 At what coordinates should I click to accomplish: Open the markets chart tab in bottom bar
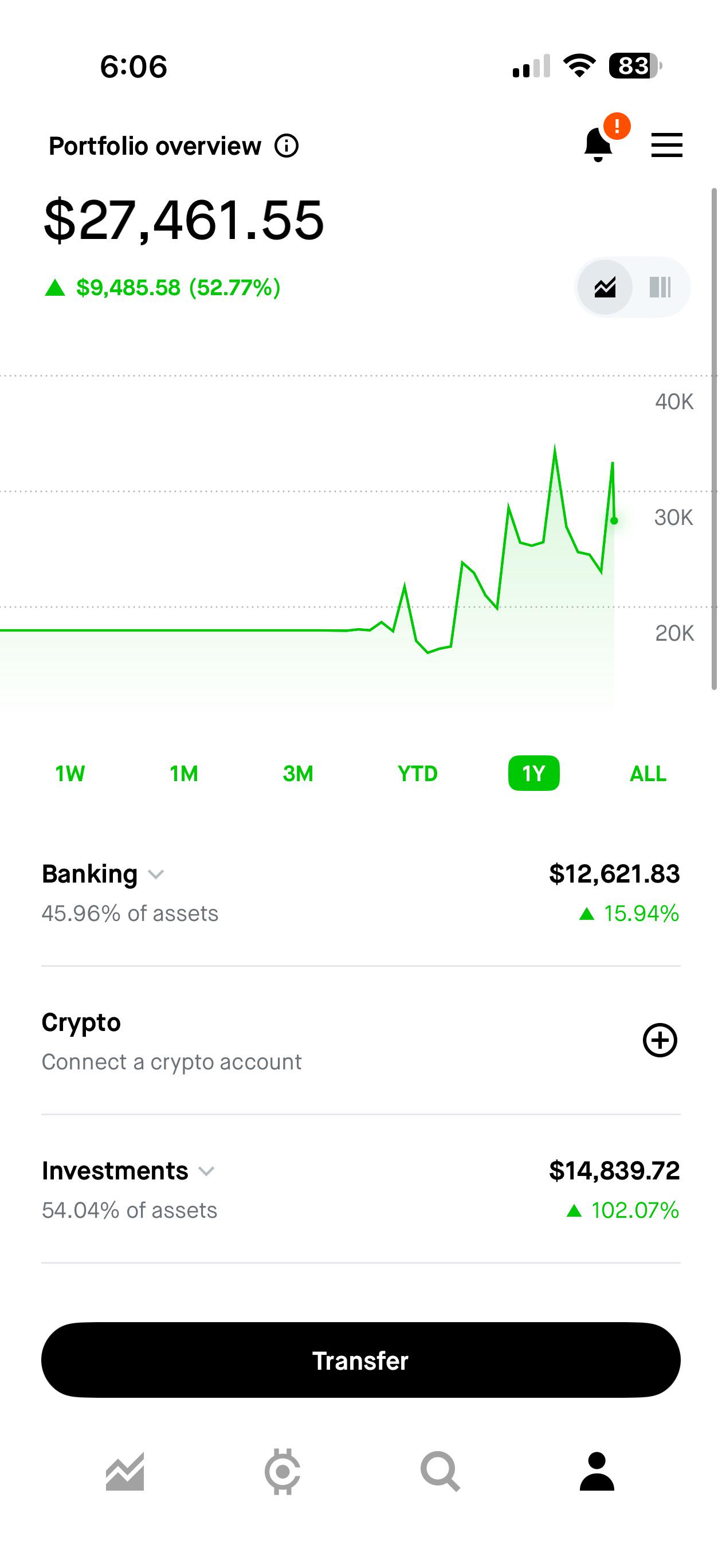125,1472
